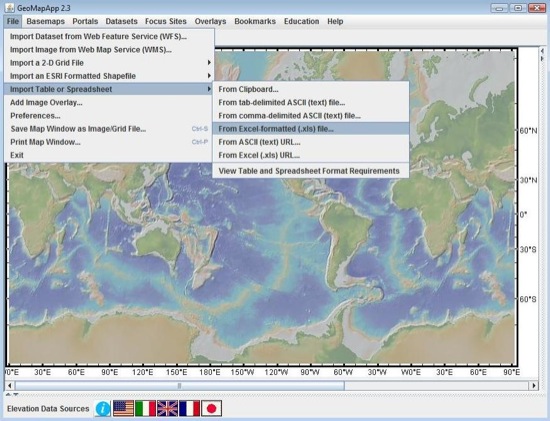
Task: Select From comma-delimited ASCII text file
Action: [x=310, y=116]
